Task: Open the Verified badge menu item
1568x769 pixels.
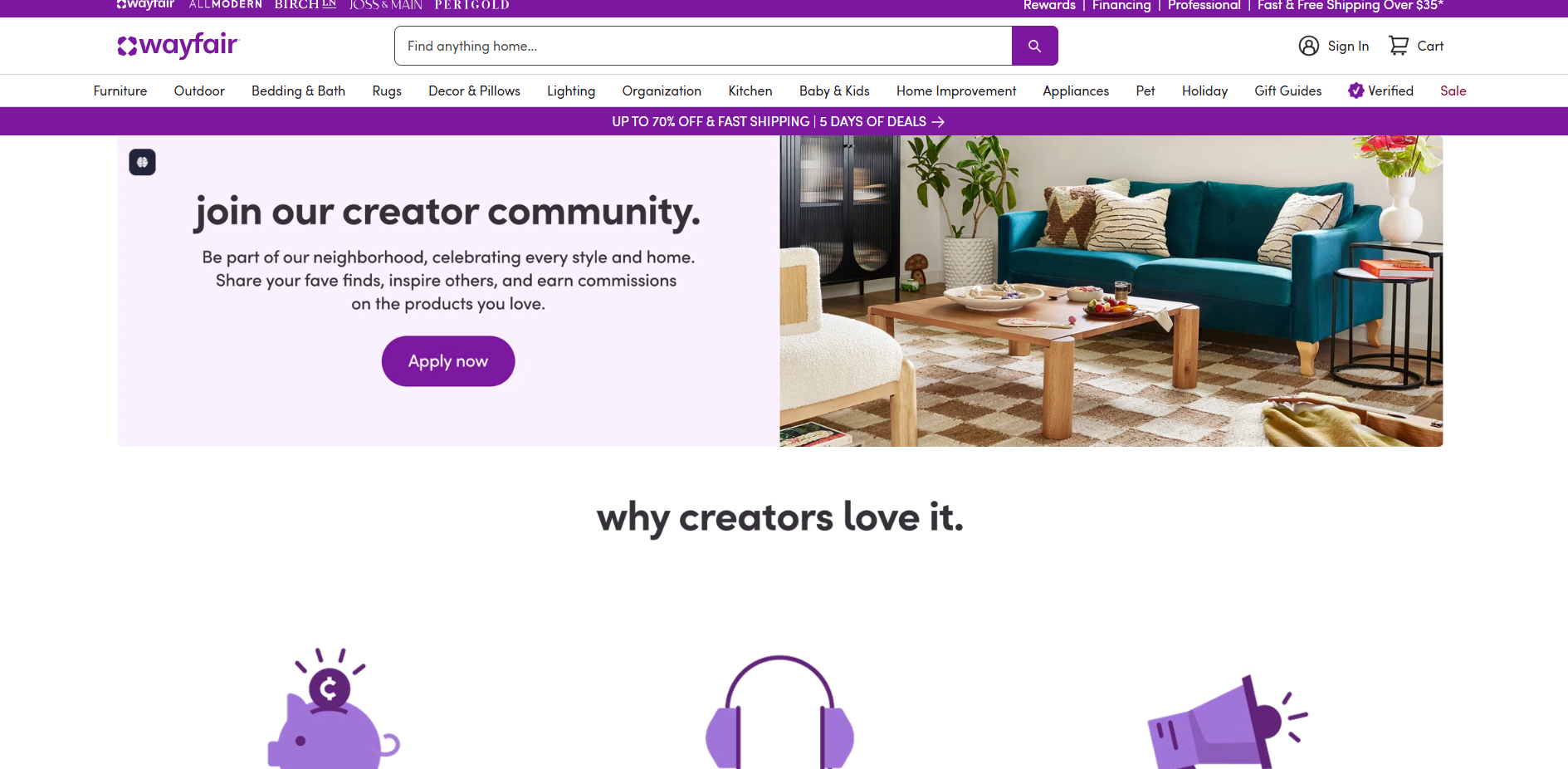Action: pyautogui.click(x=1380, y=91)
